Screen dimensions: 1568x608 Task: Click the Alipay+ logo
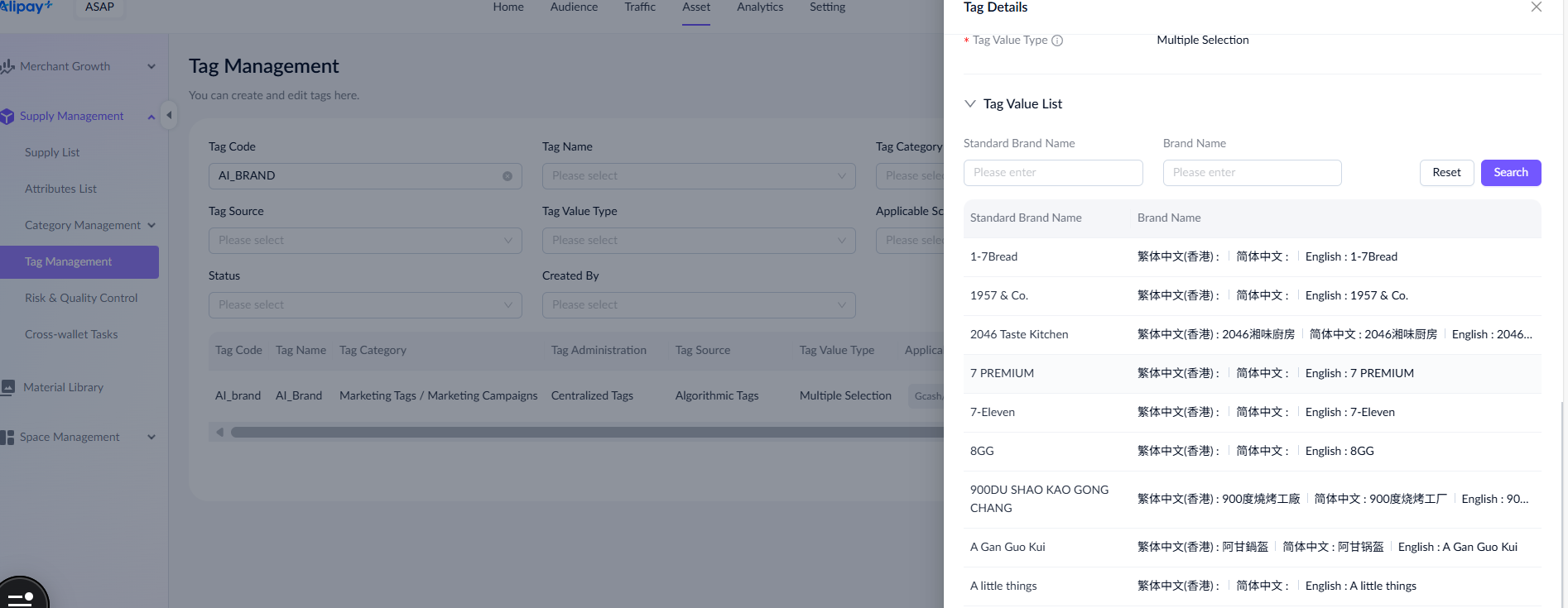coord(26,7)
